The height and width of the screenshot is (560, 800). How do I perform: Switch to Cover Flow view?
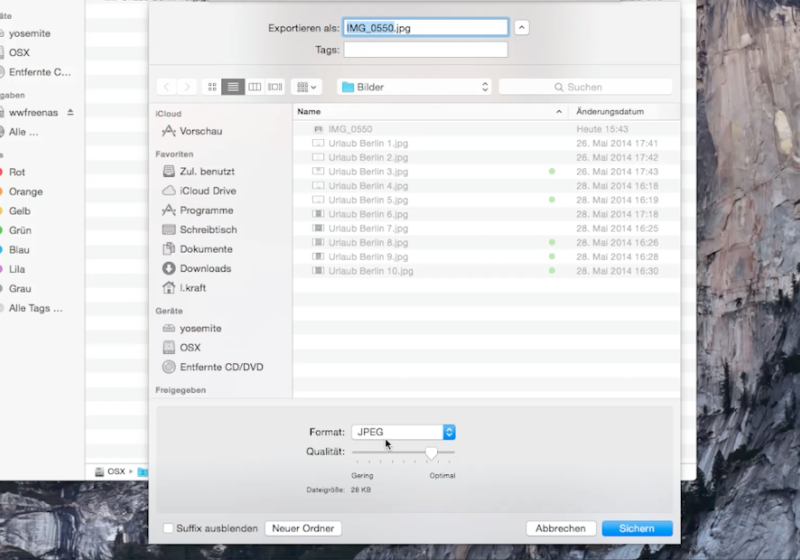[x=275, y=87]
